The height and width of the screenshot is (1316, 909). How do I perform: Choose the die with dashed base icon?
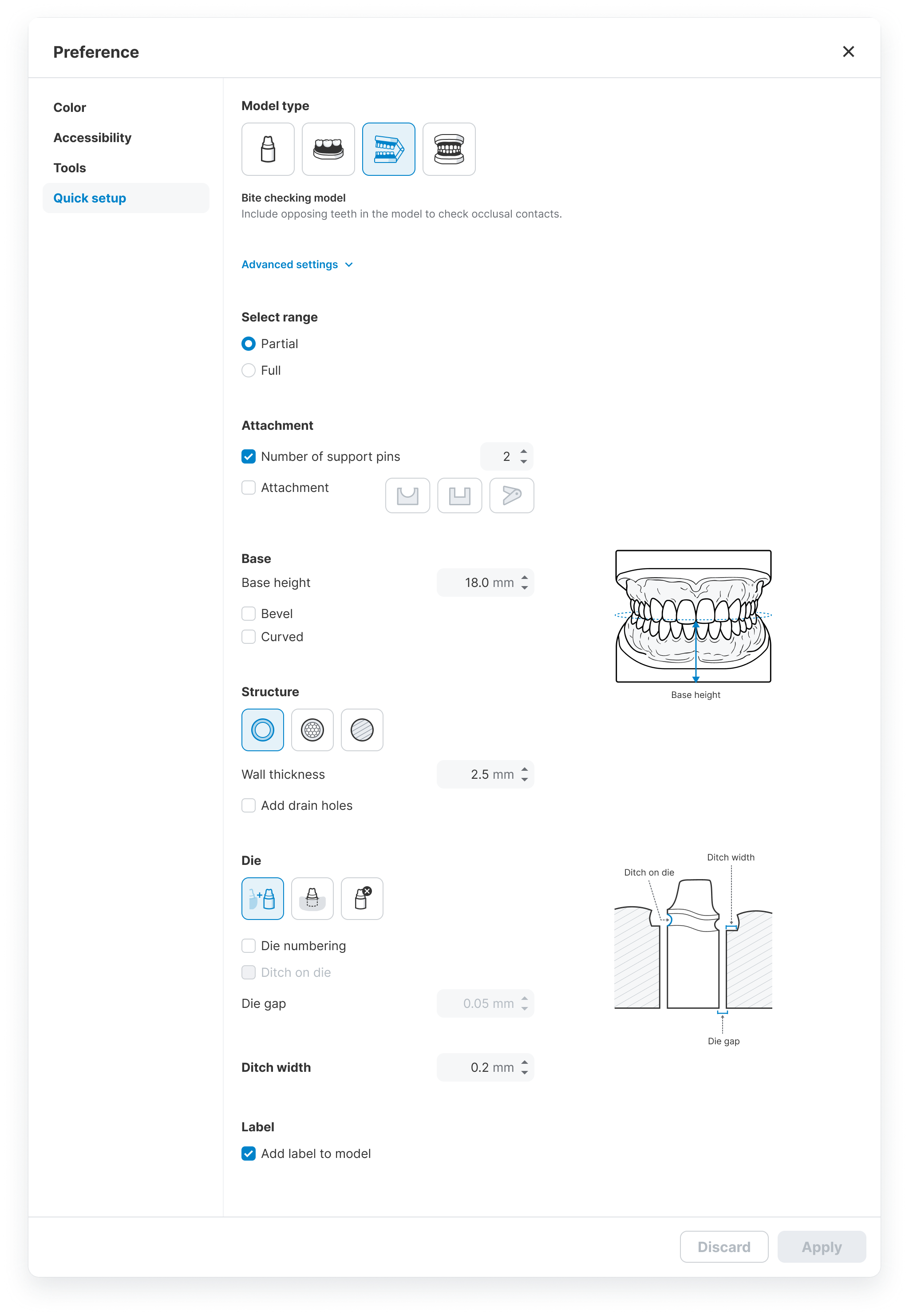point(312,898)
